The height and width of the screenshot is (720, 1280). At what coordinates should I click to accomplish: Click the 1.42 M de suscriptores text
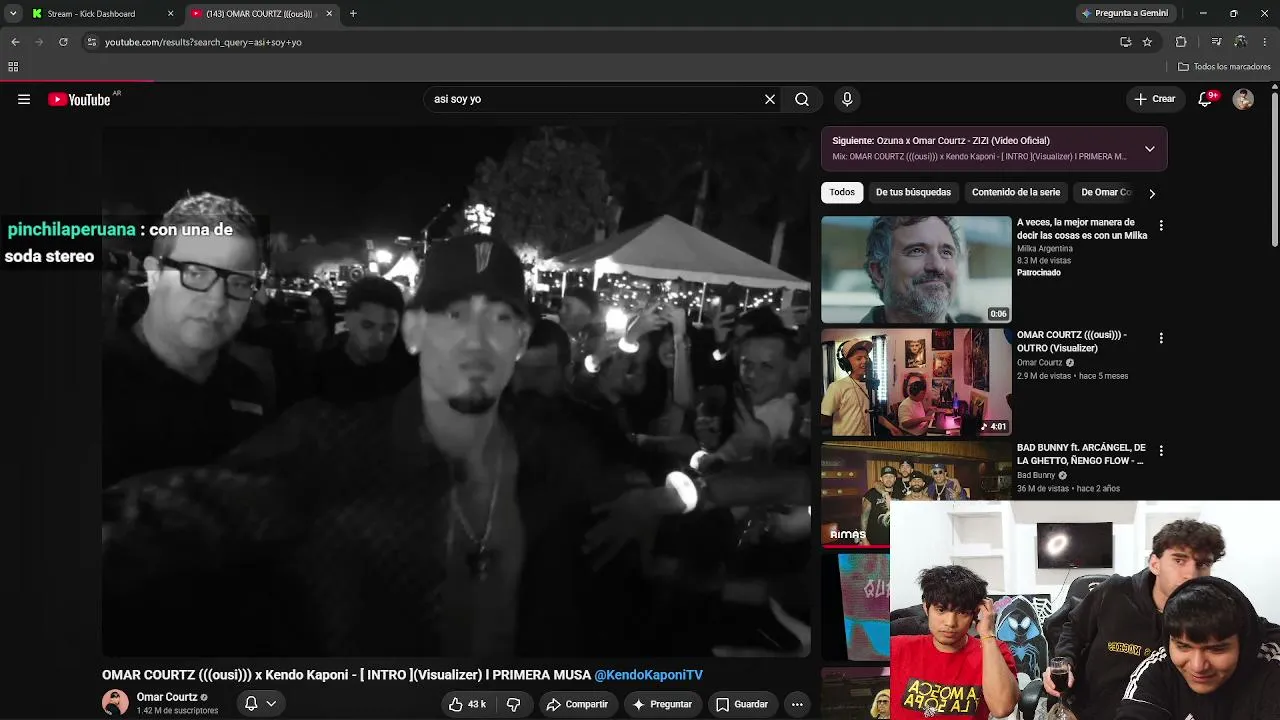[x=177, y=711]
